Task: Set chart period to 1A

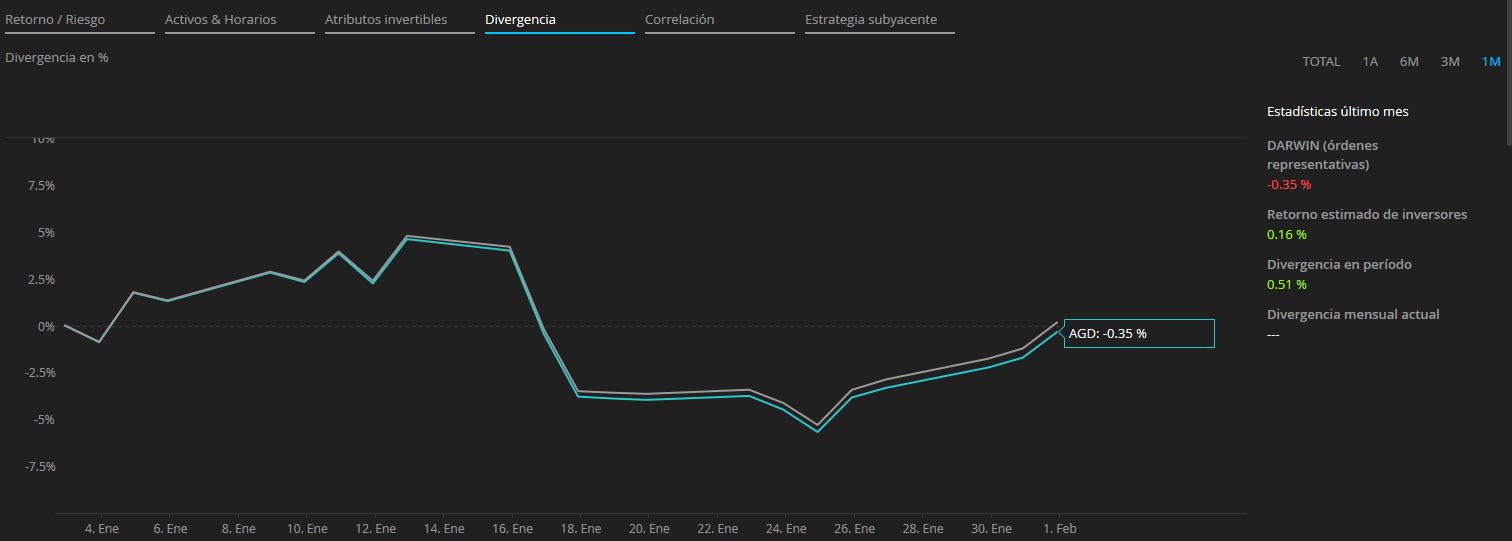Action: click(1370, 62)
